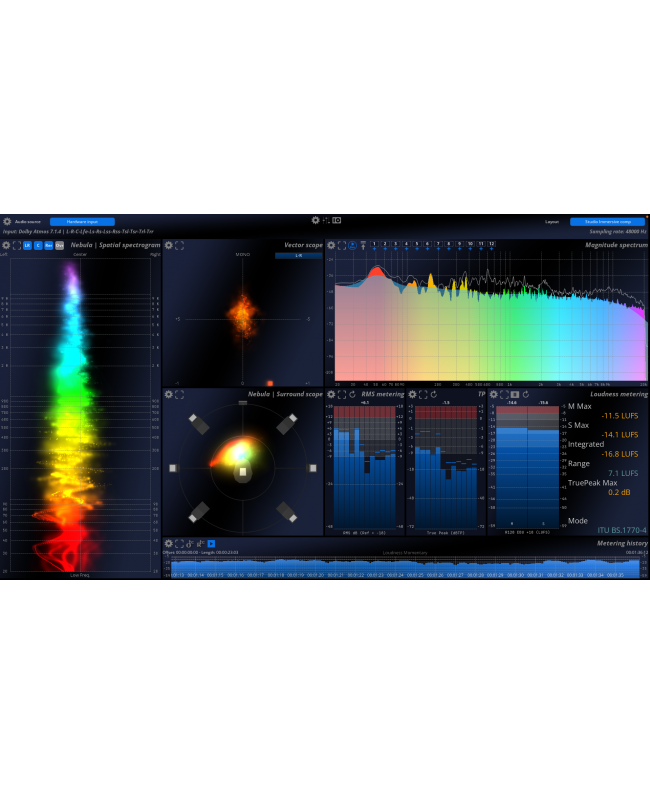Click the ITU BS.1770-4 mode label
This screenshot has height=794, width=650.
[x=622, y=530]
